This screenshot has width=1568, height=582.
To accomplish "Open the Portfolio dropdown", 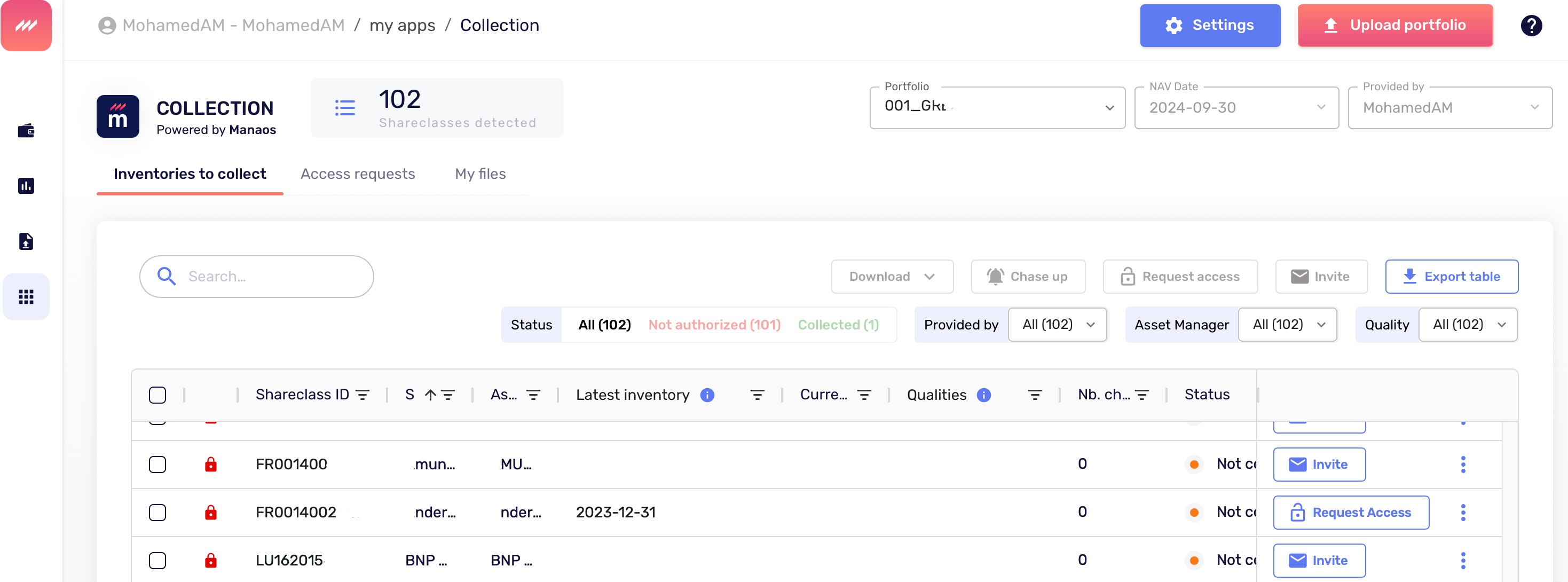I will click(x=997, y=108).
